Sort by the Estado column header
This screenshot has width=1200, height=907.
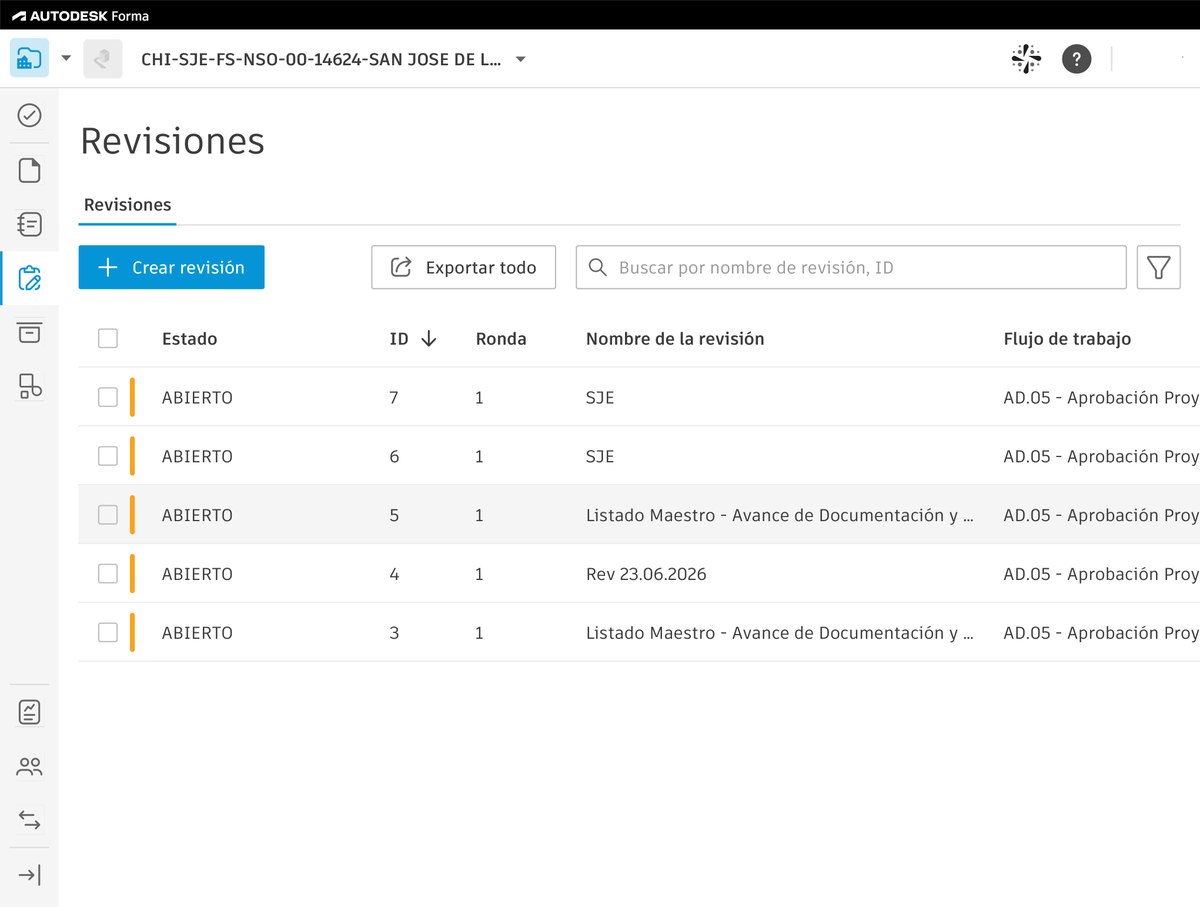(x=190, y=339)
